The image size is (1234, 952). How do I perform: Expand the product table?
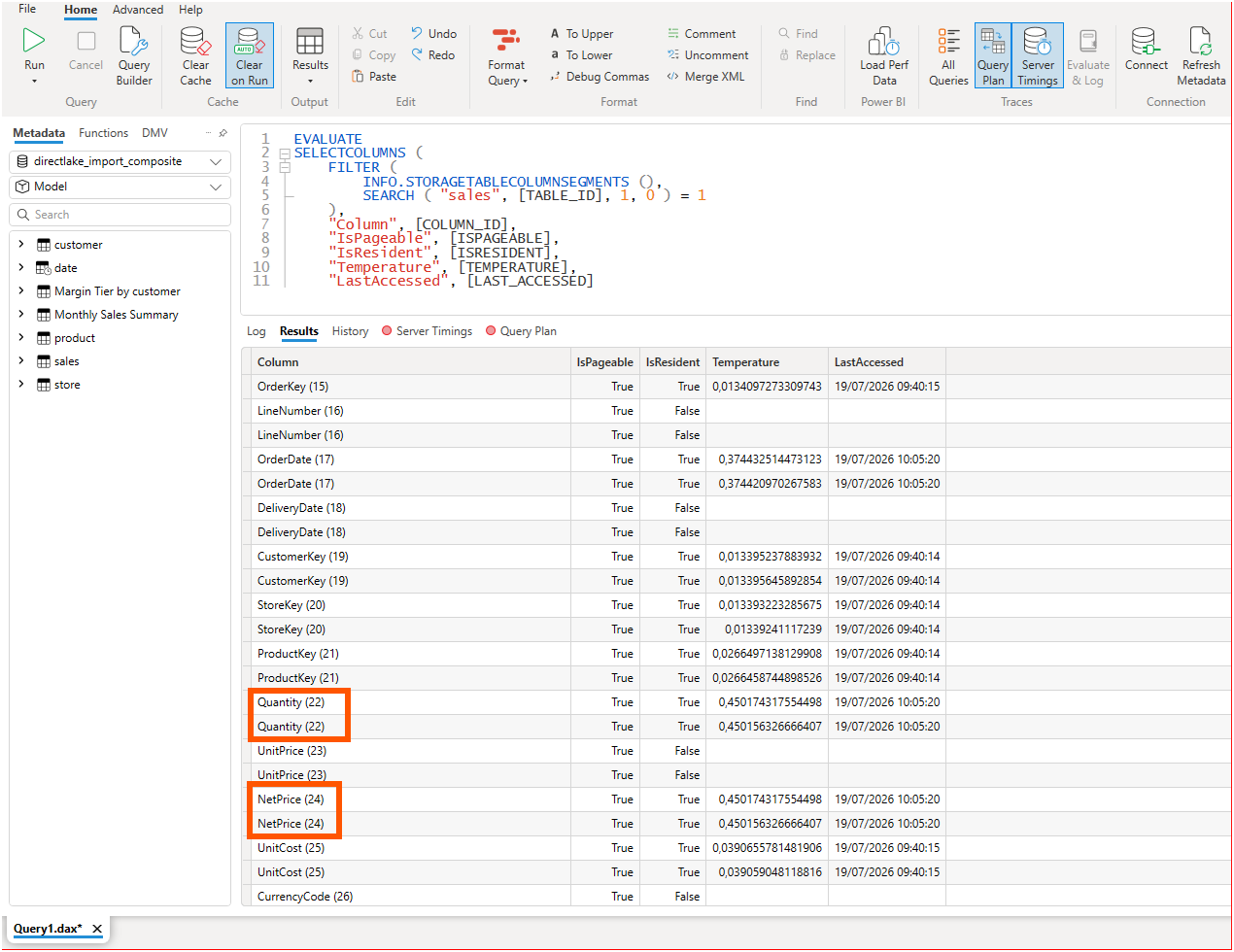(20, 338)
